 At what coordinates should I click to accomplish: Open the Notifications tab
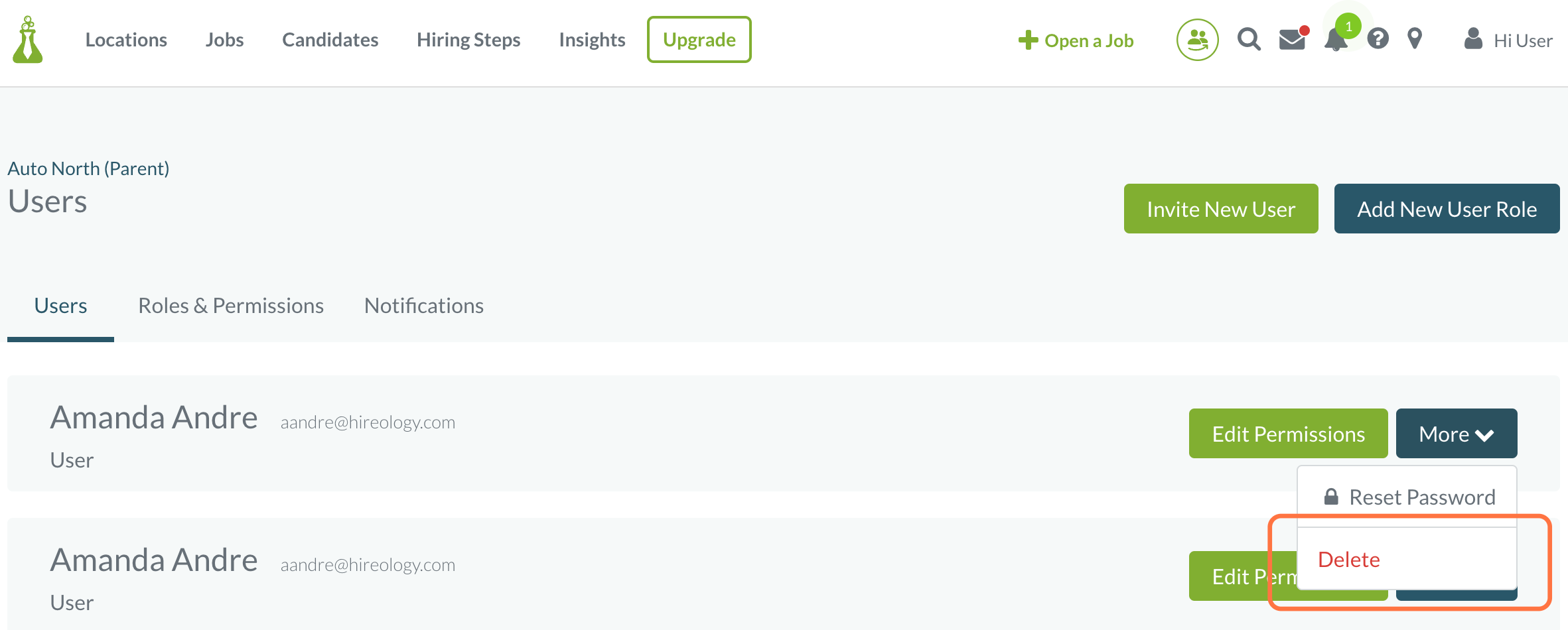click(x=423, y=306)
